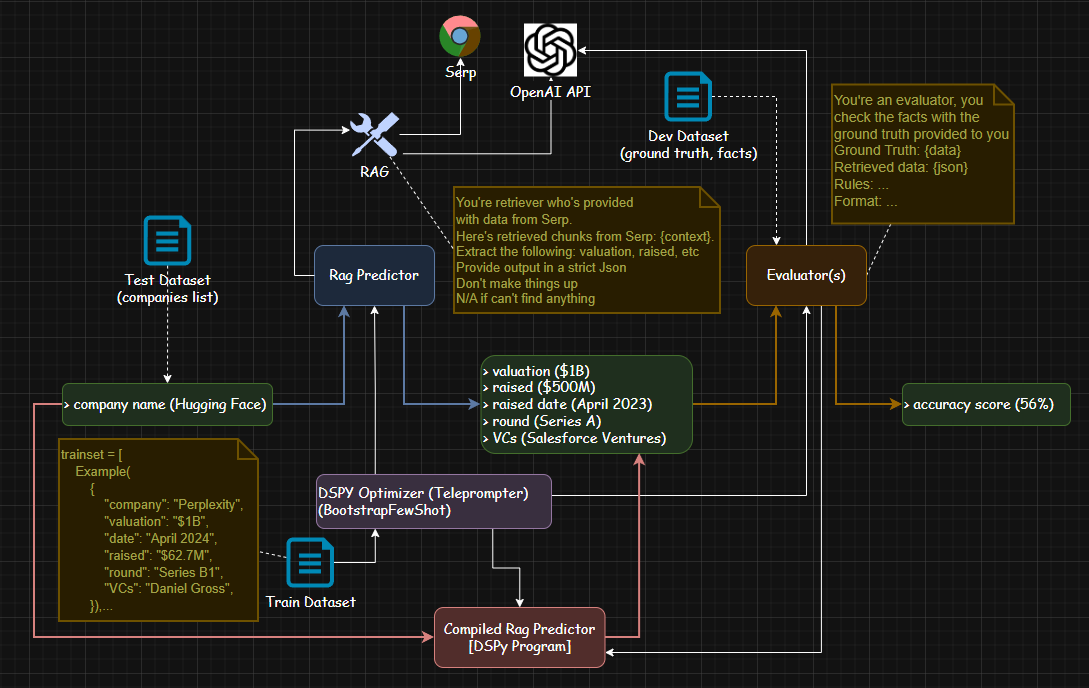Screen dimensions: 1089x688
Task: Click the 'Test Dataset' label
Action: [167, 280]
